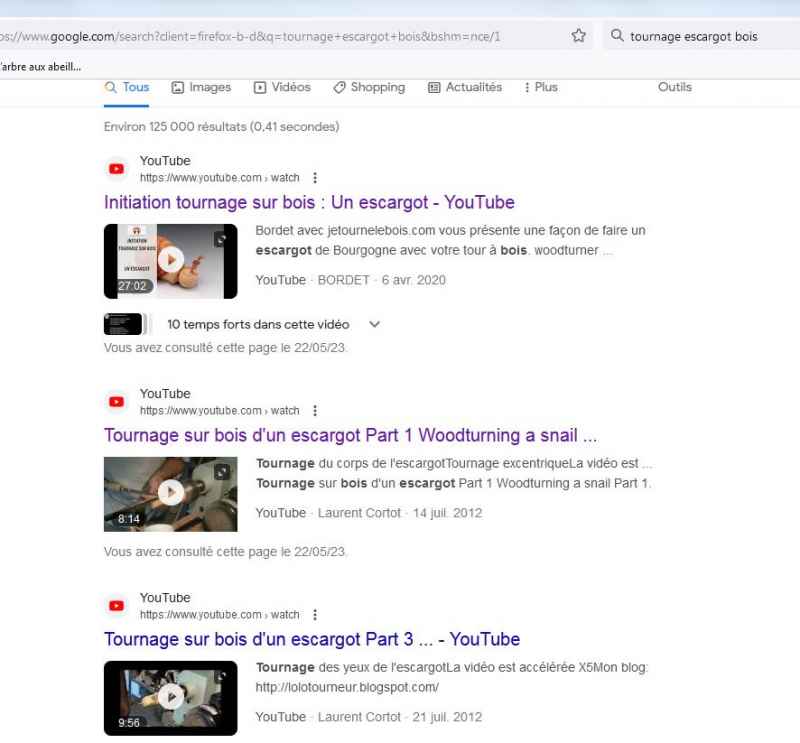Click the Firefox search field containing 'tournage escargot bois'
Viewport: 800px width, 743px height.
point(703,36)
